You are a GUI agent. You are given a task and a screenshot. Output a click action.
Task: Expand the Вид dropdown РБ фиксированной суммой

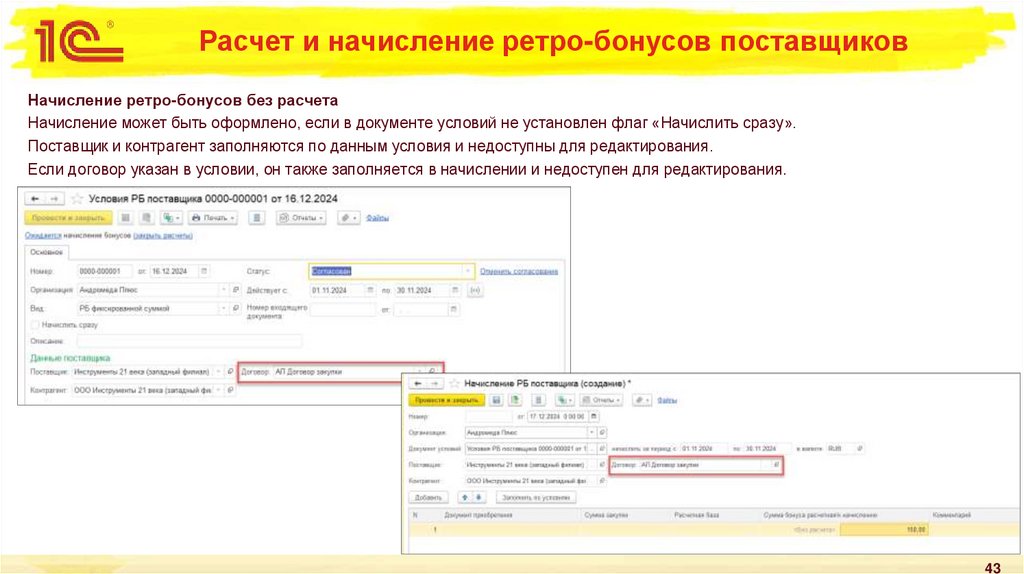pos(223,308)
